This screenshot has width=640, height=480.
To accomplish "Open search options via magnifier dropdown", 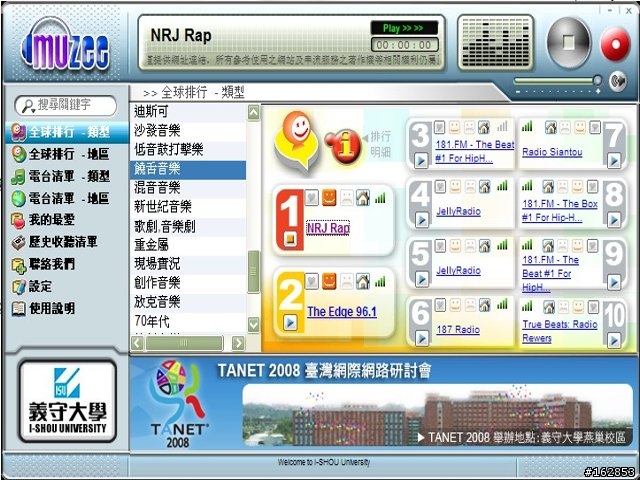I will (28, 106).
